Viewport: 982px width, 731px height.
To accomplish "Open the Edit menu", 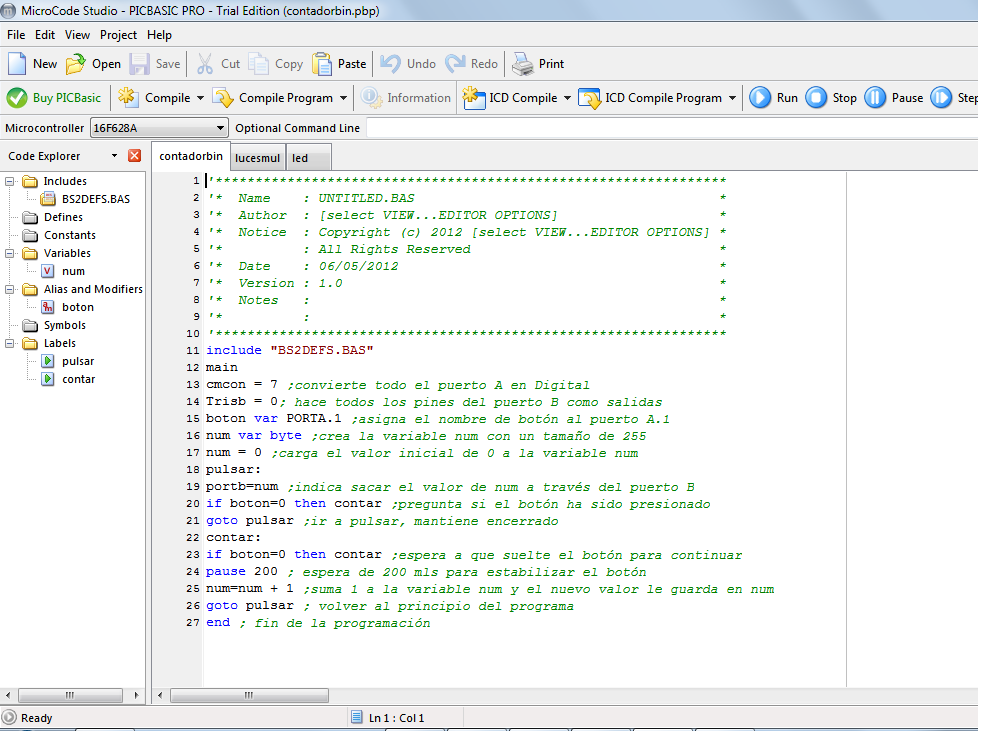I will (x=45, y=35).
